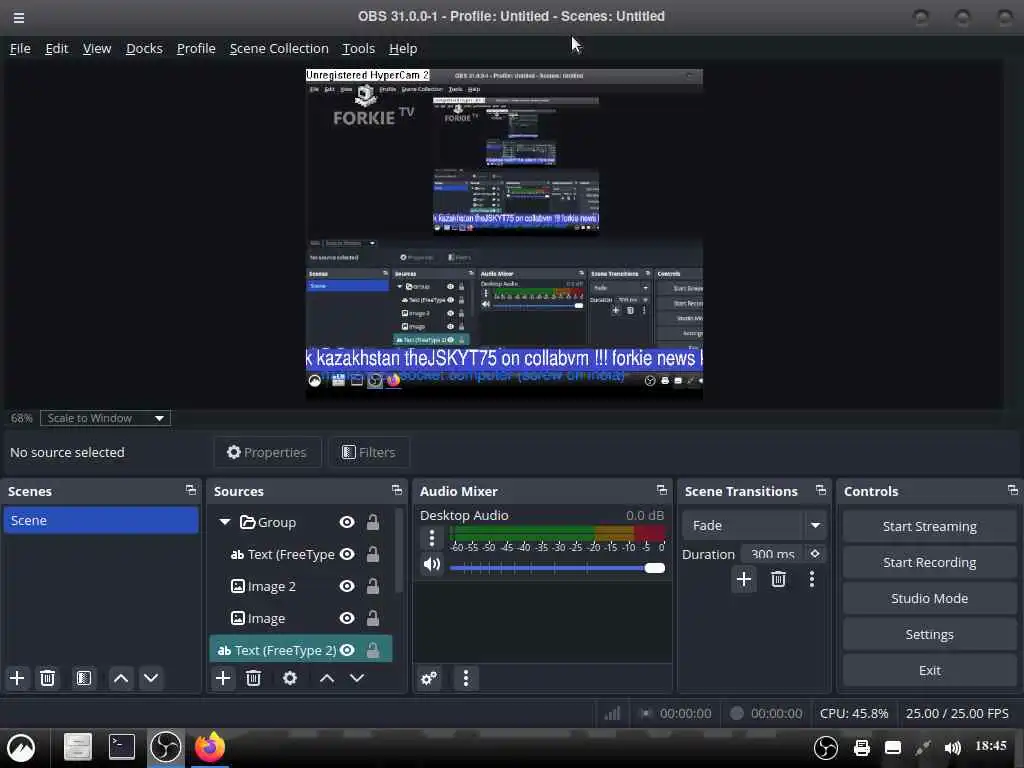Open the Profile menu

pyautogui.click(x=196, y=48)
